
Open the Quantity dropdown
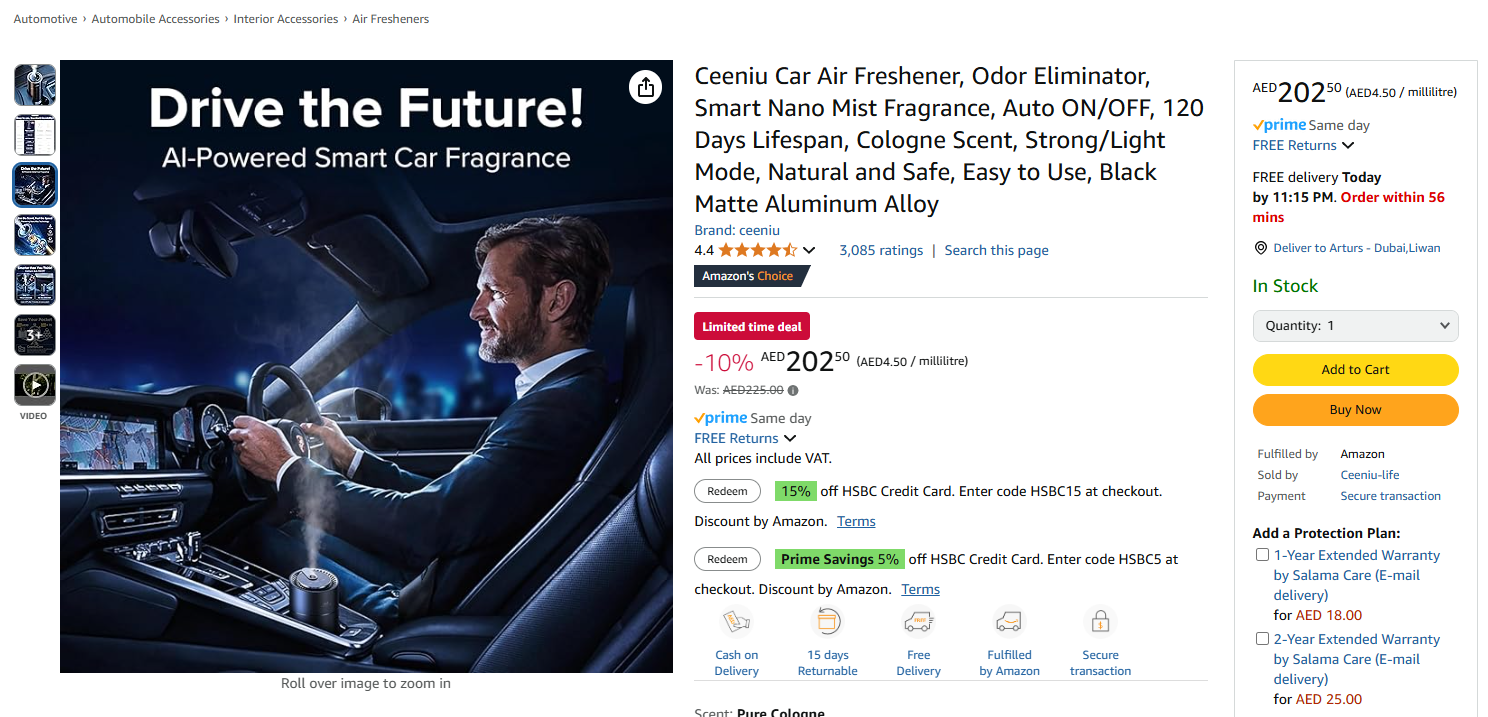(x=1355, y=326)
